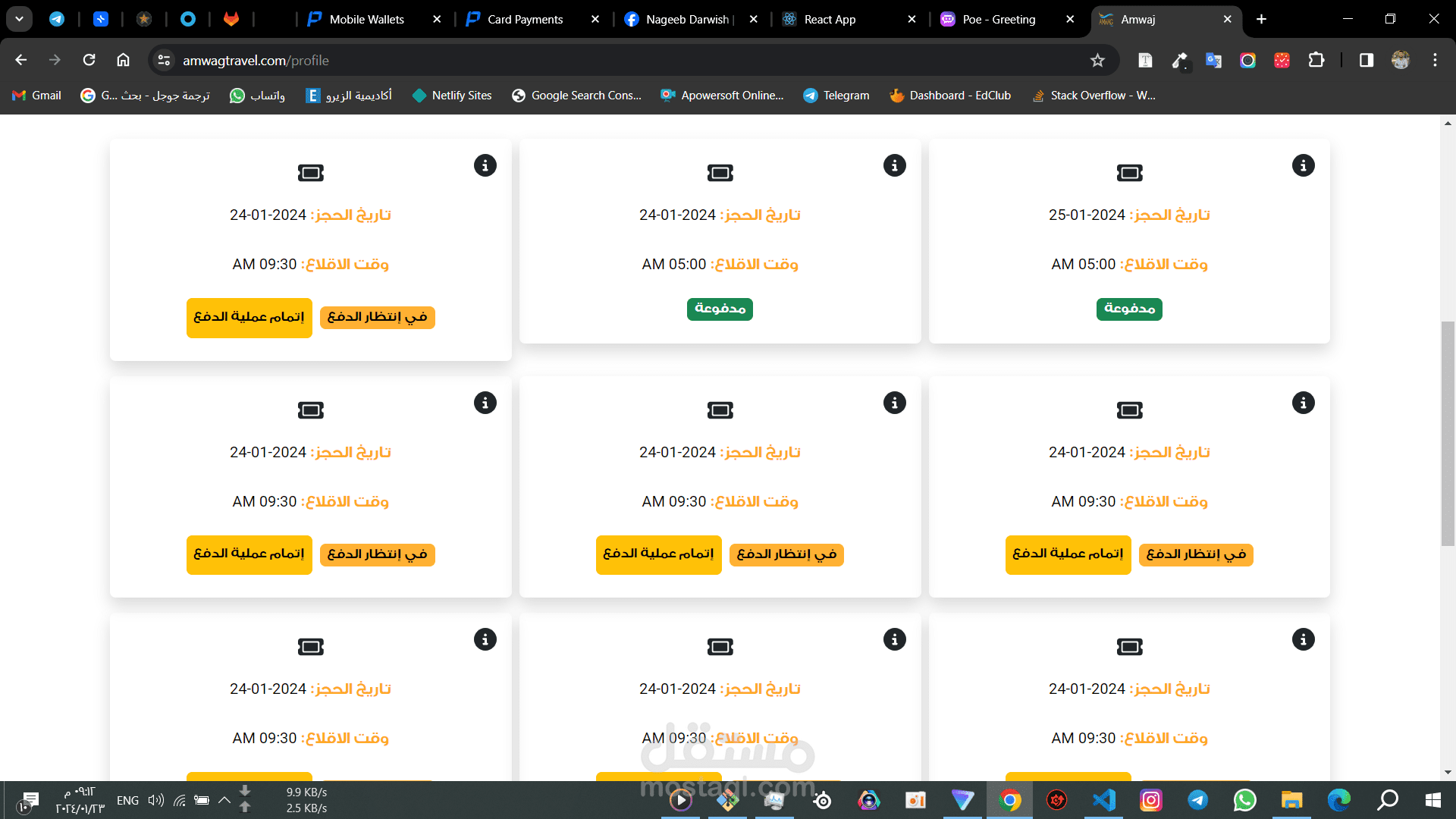The width and height of the screenshot is (1456, 819).
Task: Open Chrome three-dot menu
Action: point(1435,61)
